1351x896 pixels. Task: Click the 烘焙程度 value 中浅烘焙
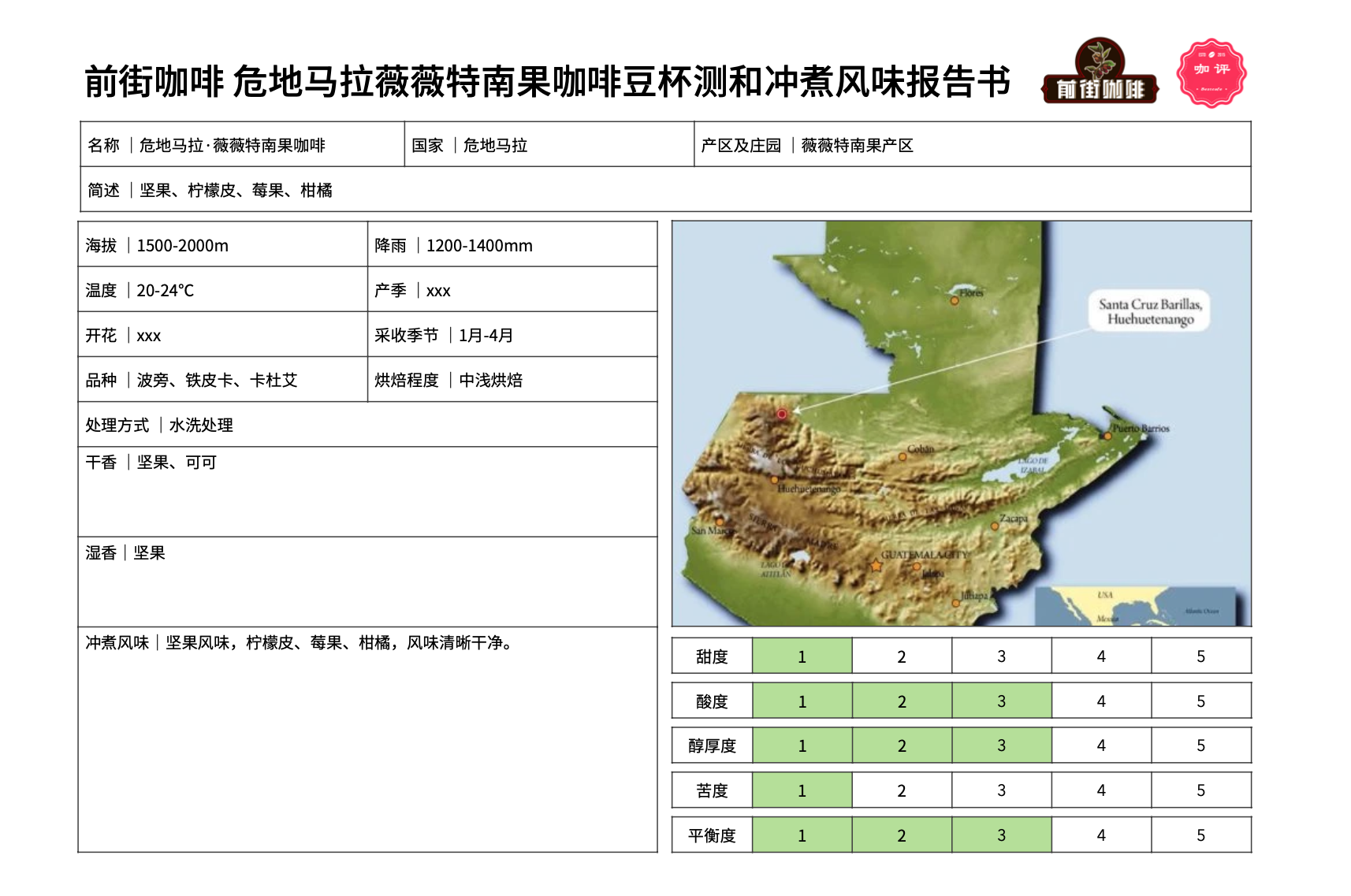pyautogui.click(x=490, y=380)
